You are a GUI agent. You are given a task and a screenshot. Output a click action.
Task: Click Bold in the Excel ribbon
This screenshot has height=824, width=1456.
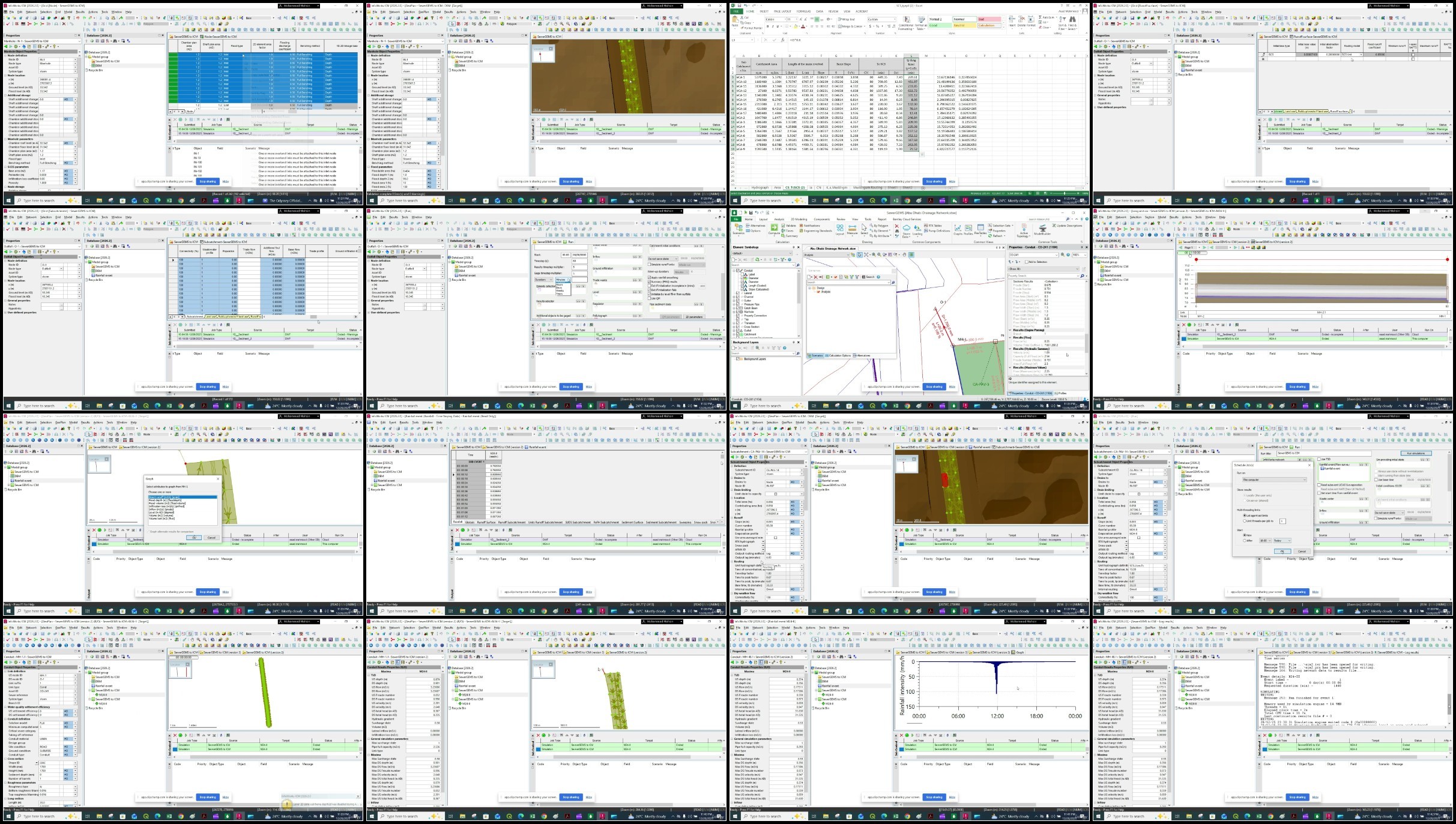point(768,26)
